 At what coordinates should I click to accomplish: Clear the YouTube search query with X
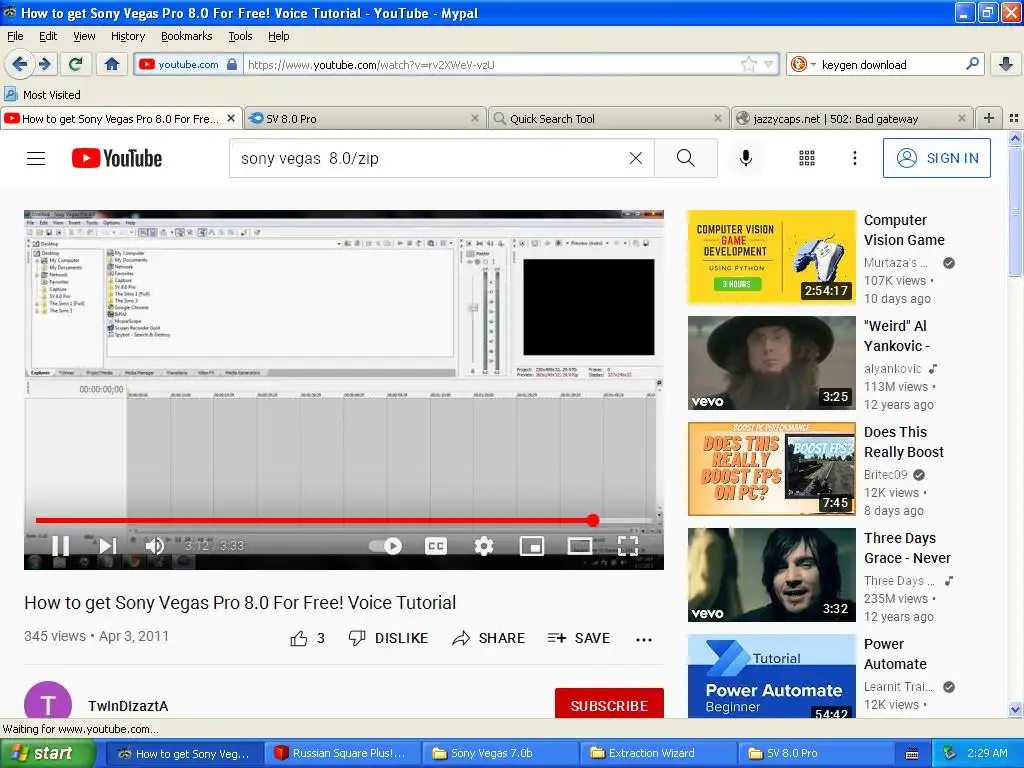pos(635,158)
